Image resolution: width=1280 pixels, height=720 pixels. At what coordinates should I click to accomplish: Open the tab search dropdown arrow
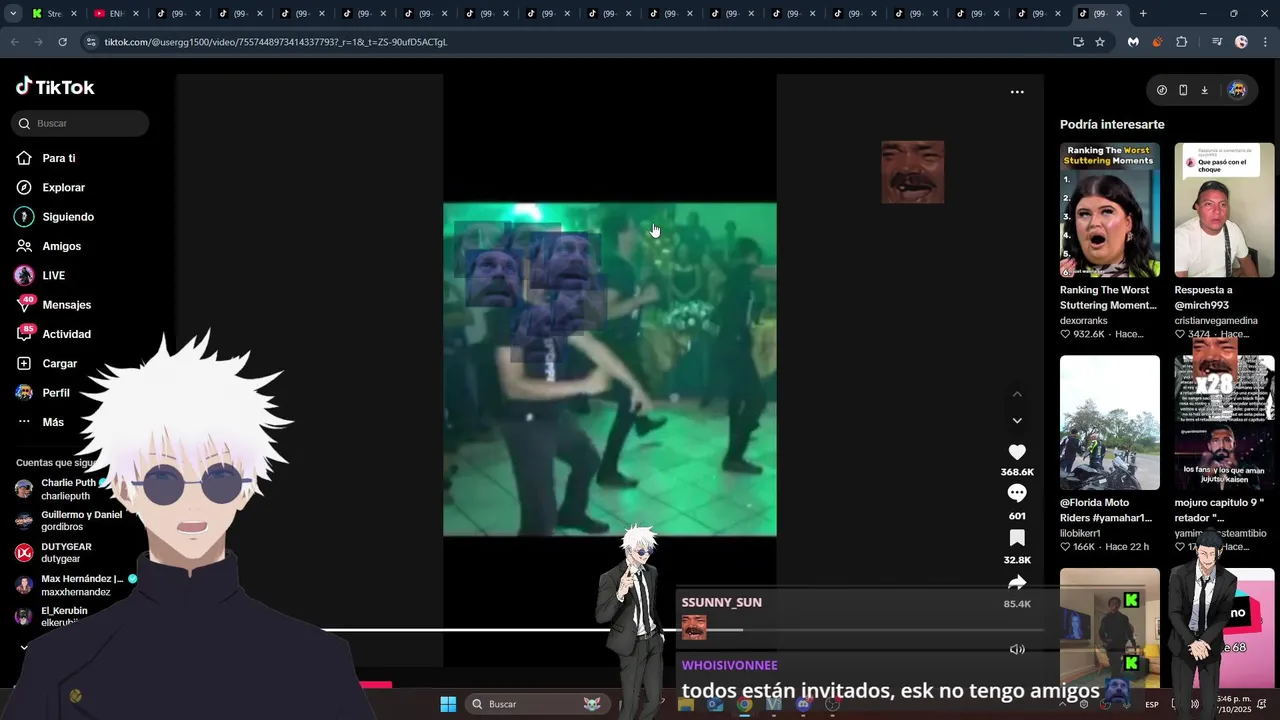pyautogui.click(x=13, y=14)
